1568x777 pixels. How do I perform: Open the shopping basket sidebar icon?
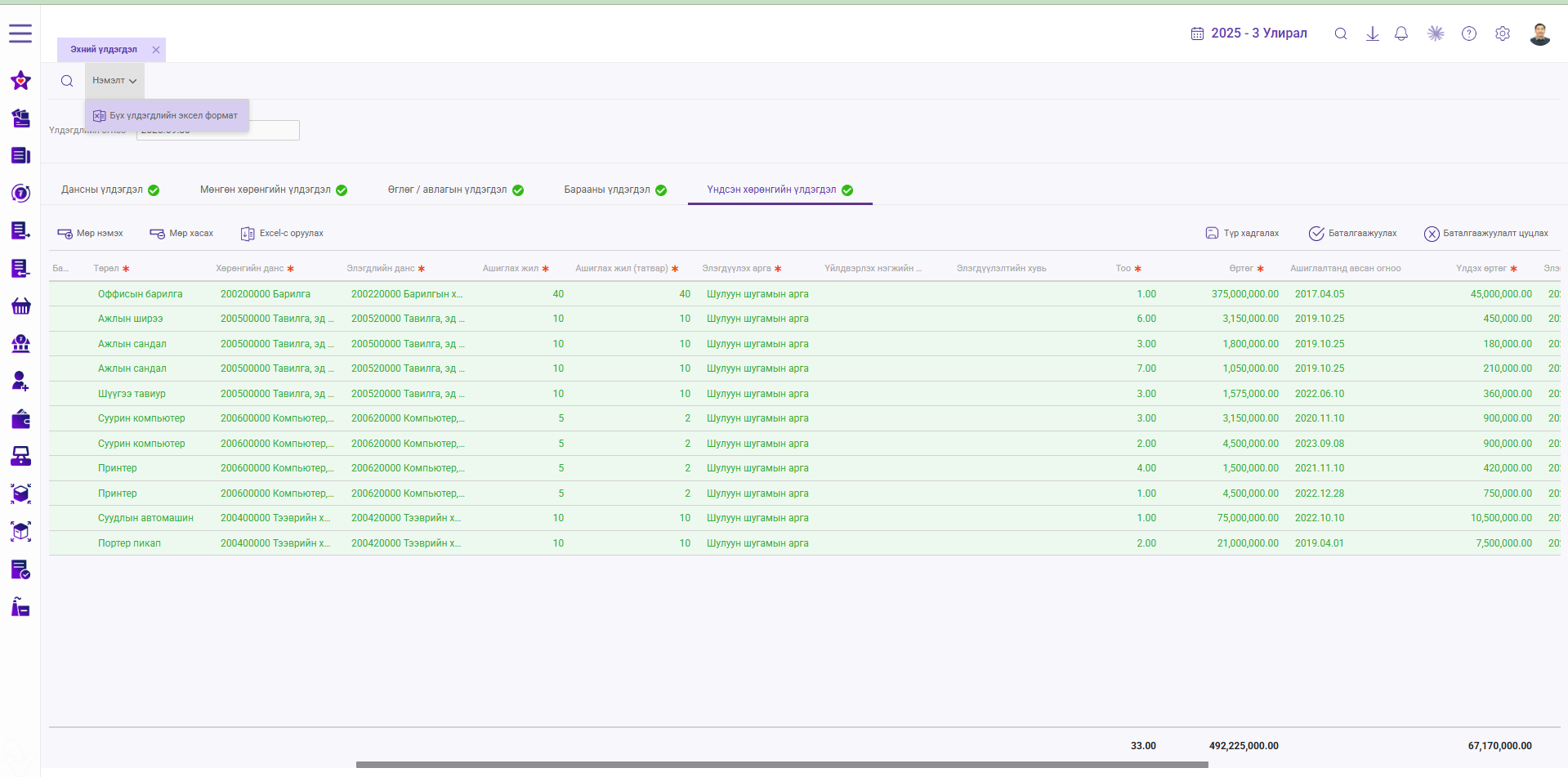pyautogui.click(x=20, y=306)
